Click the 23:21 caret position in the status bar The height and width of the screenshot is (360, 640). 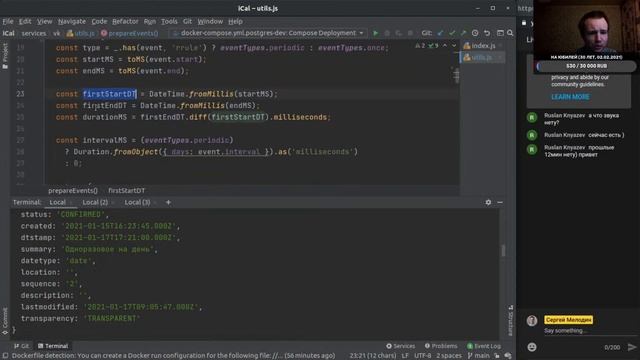click(x=372, y=356)
